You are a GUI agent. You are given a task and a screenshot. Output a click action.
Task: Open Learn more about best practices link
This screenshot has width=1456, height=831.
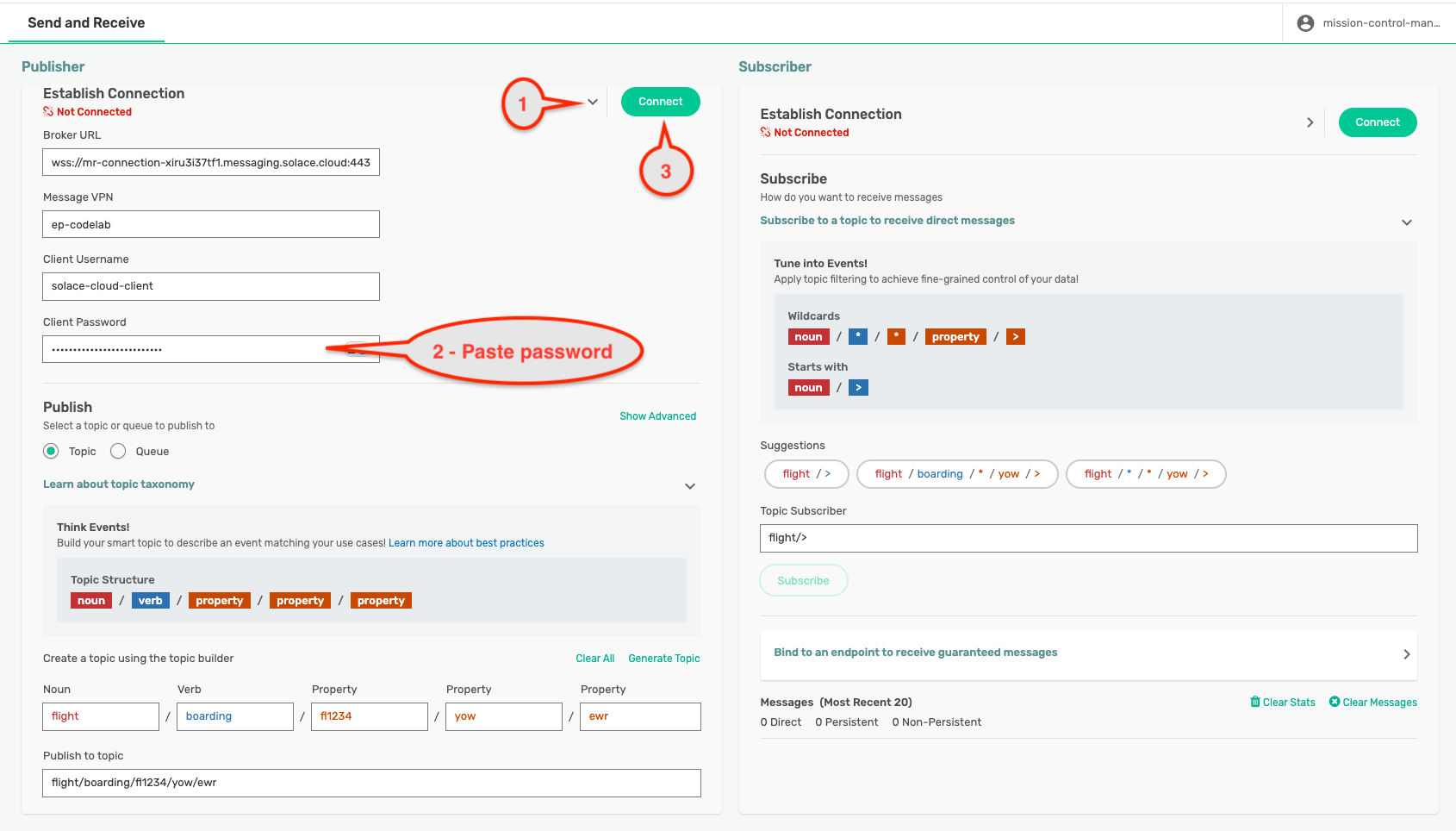pyautogui.click(x=466, y=543)
